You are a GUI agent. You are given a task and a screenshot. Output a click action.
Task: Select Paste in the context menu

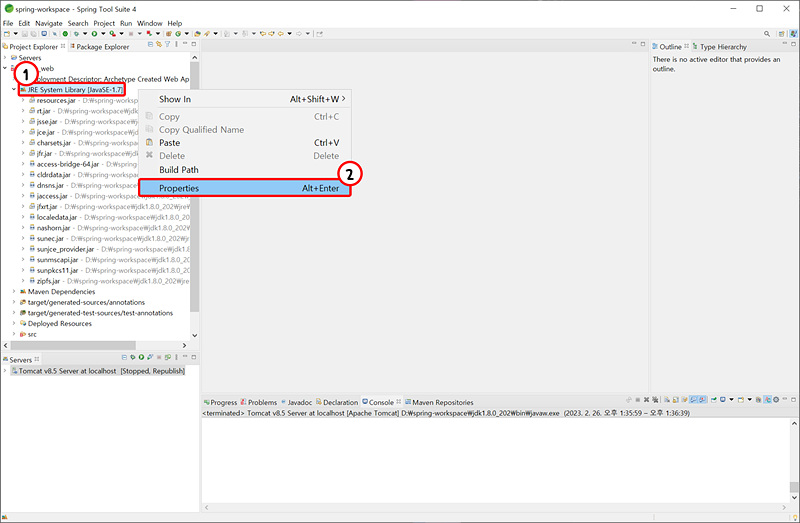pyautogui.click(x=245, y=142)
